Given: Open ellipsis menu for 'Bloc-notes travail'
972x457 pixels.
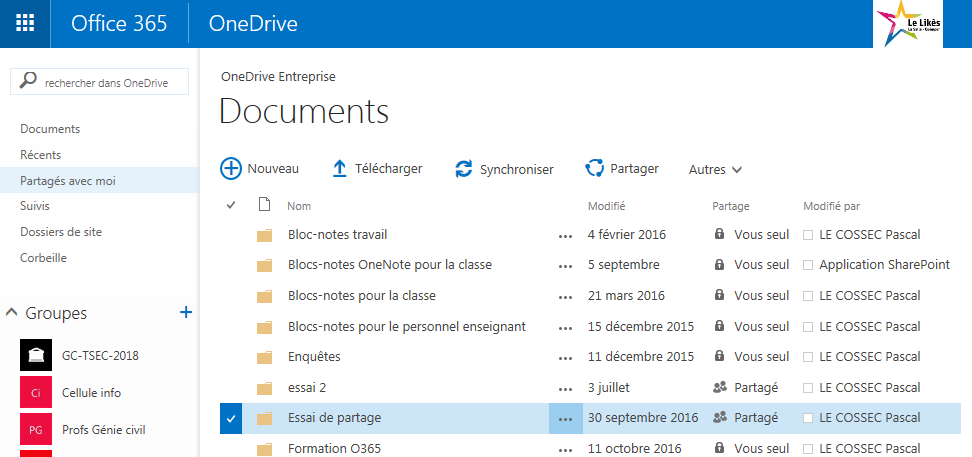Looking at the screenshot, I should (565, 236).
